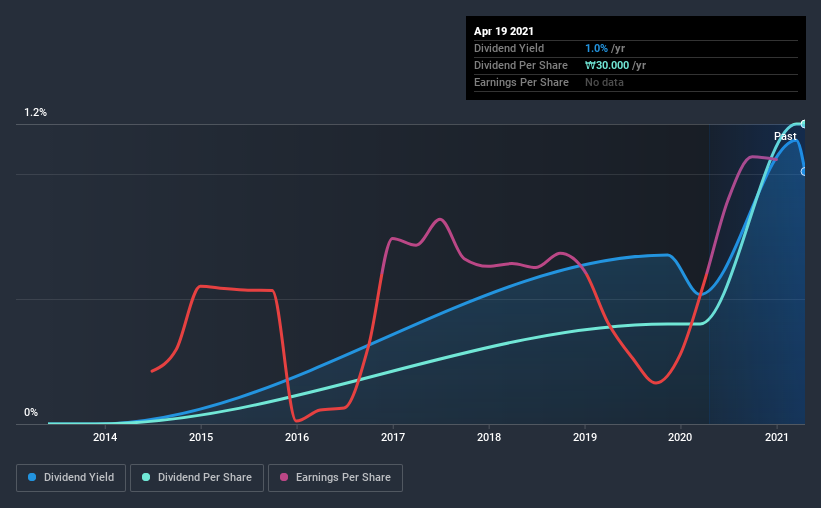Toggle the Earnings Per Share legend button
Screen dimensions: 821x508
tap(335, 478)
